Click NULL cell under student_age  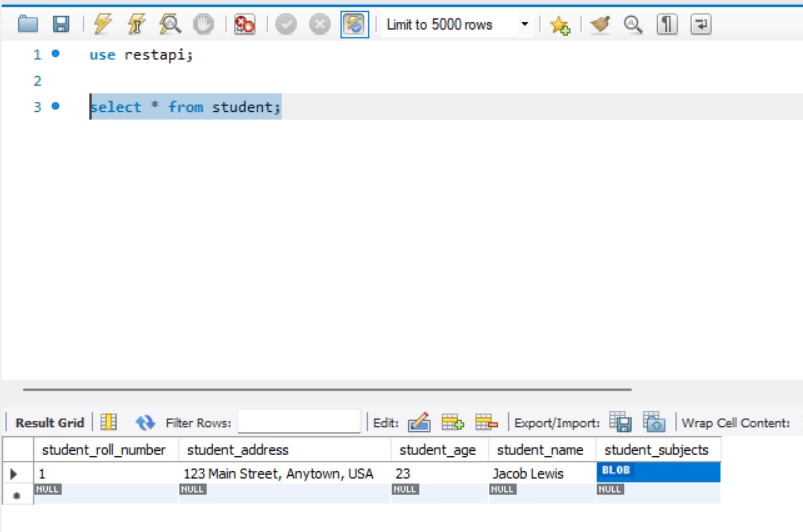click(440, 493)
